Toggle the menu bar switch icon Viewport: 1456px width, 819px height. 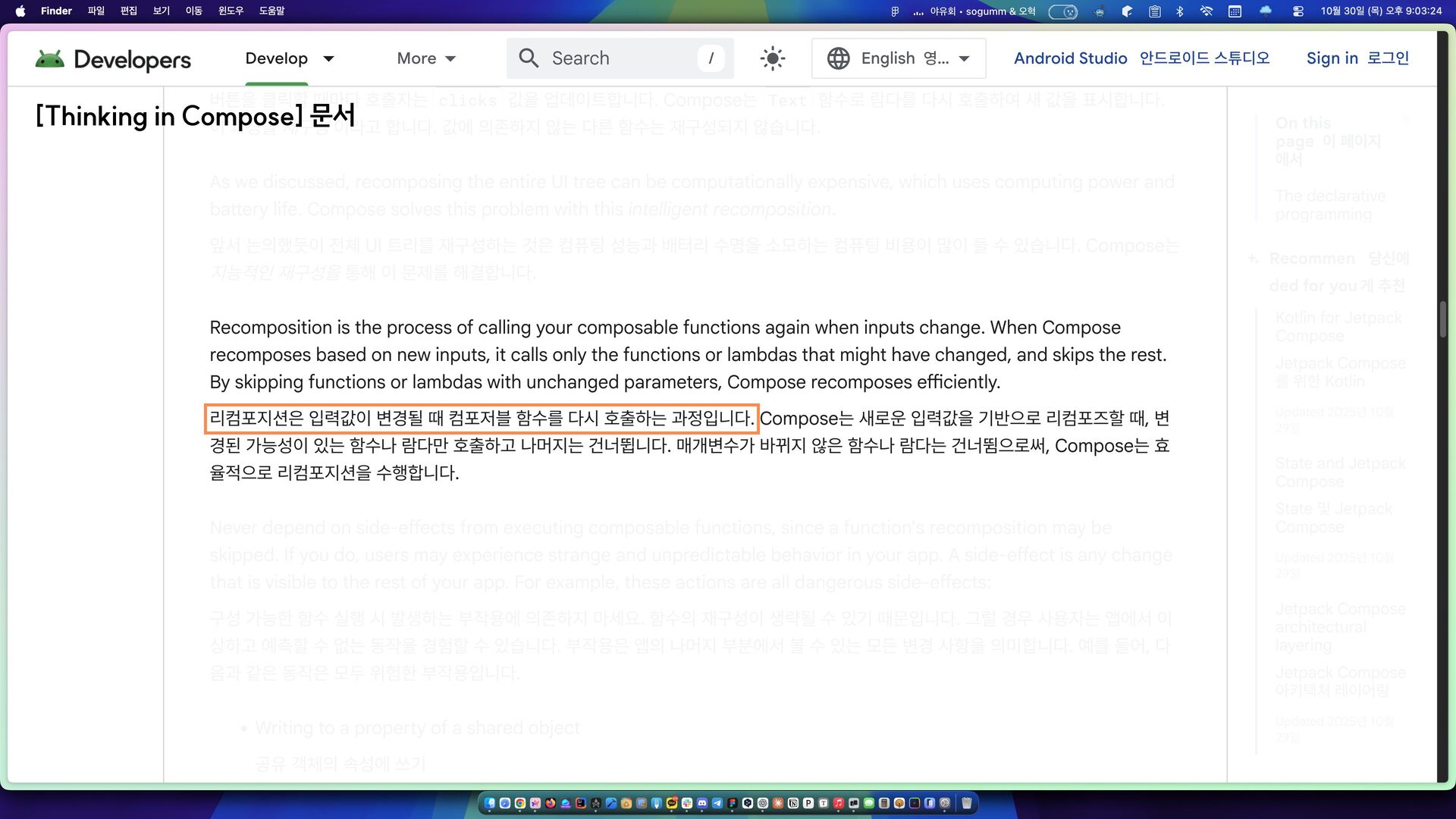coord(1062,11)
